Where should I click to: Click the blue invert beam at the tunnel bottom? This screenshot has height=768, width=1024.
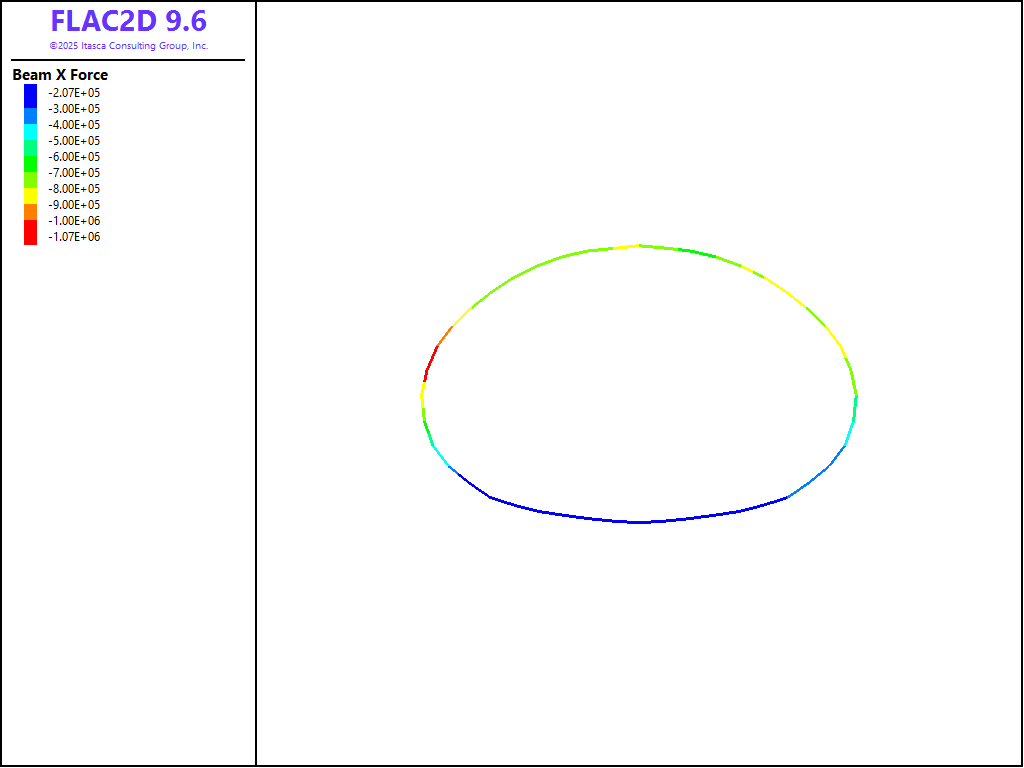click(x=638, y=522)
